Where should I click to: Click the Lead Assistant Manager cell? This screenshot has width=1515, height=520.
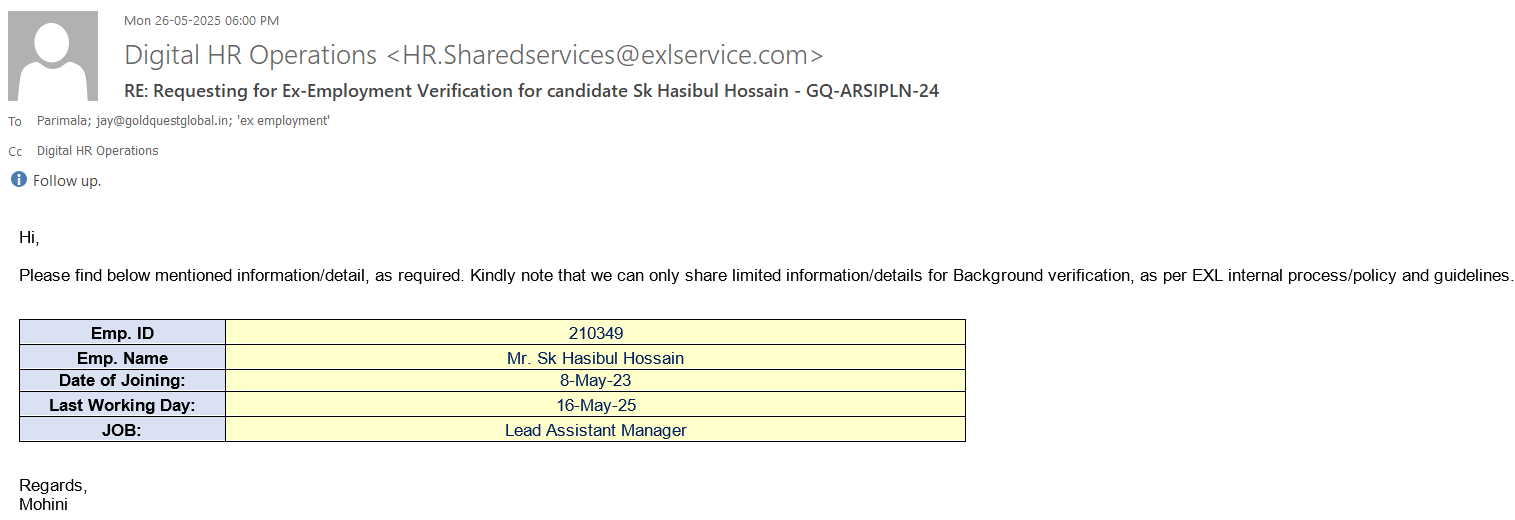pyautogui.click(x=595, y=430)
